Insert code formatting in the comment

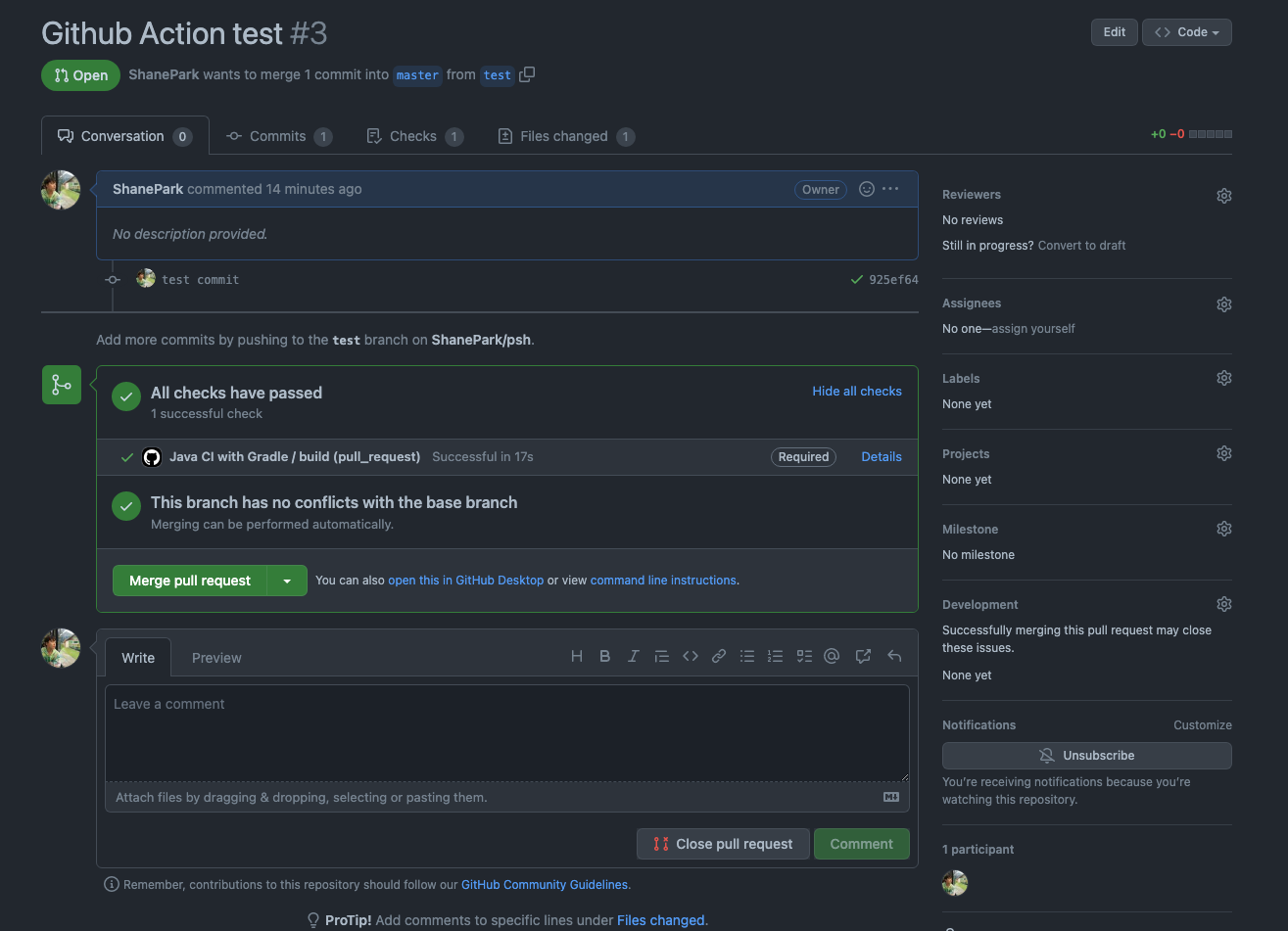pyautogui.click(x=691, y=656)
